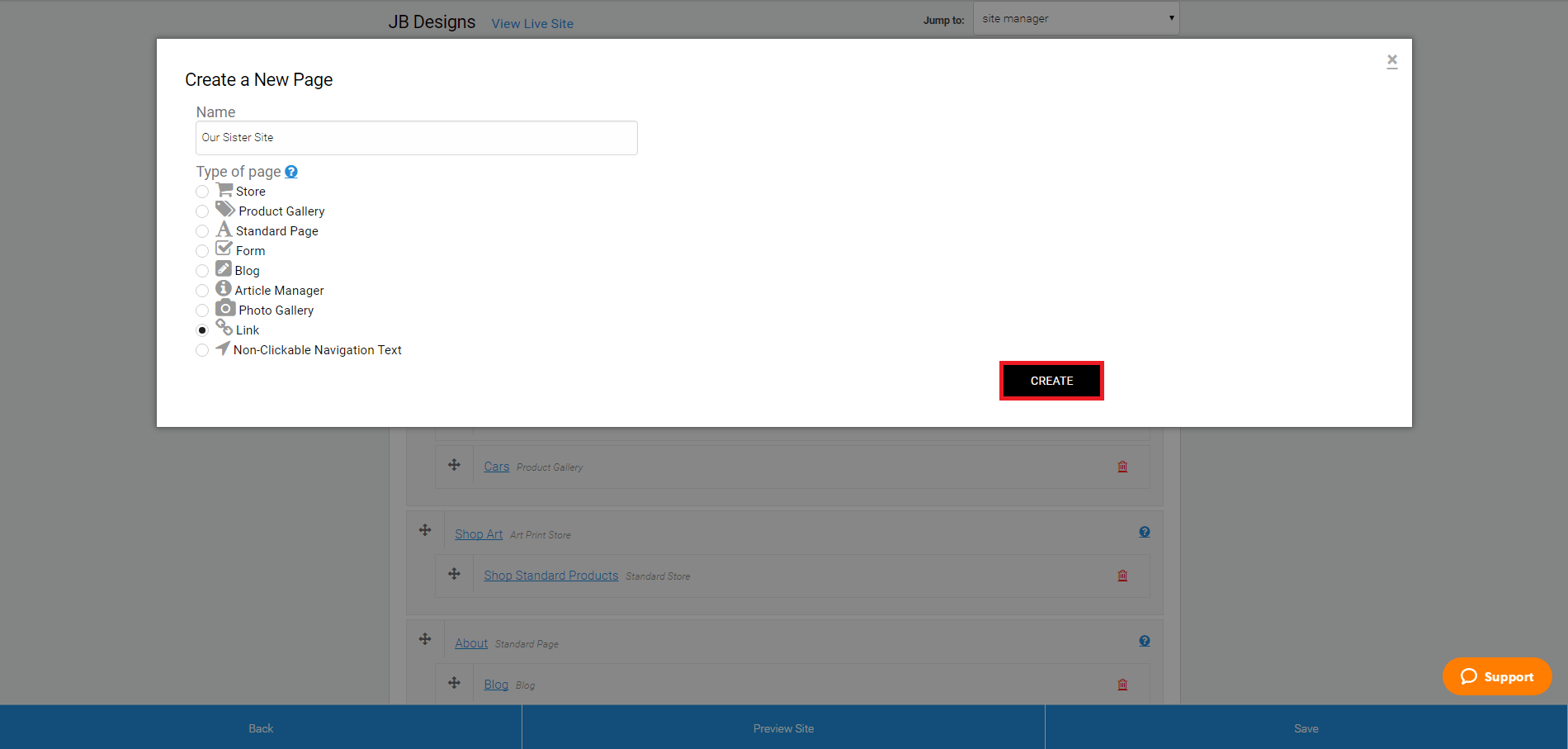Click move handle for Shop Standard Products
Image resolution: width=1568 pixels, height=749 pixels.
454,574
